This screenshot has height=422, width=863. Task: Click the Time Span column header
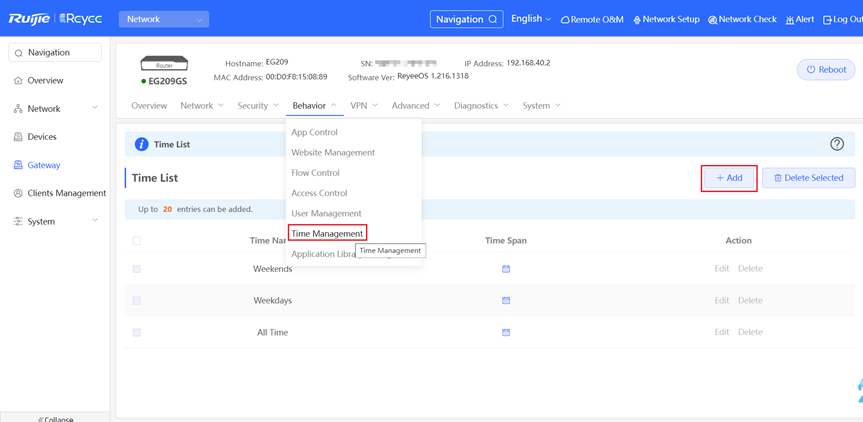point(506,240)
